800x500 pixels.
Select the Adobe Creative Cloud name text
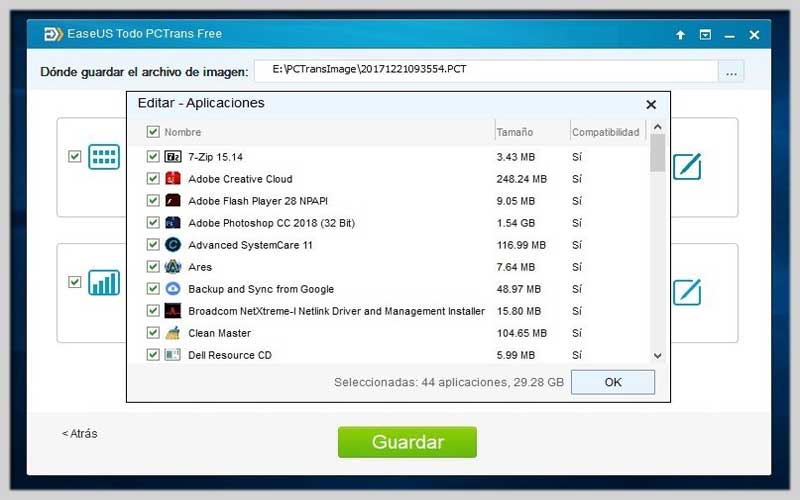pyautogui.click(x=240, y=179)
